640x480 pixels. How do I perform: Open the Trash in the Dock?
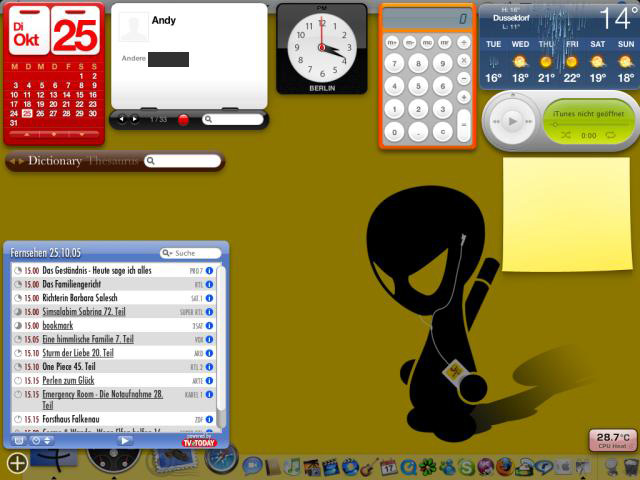(x=631, y=467)
